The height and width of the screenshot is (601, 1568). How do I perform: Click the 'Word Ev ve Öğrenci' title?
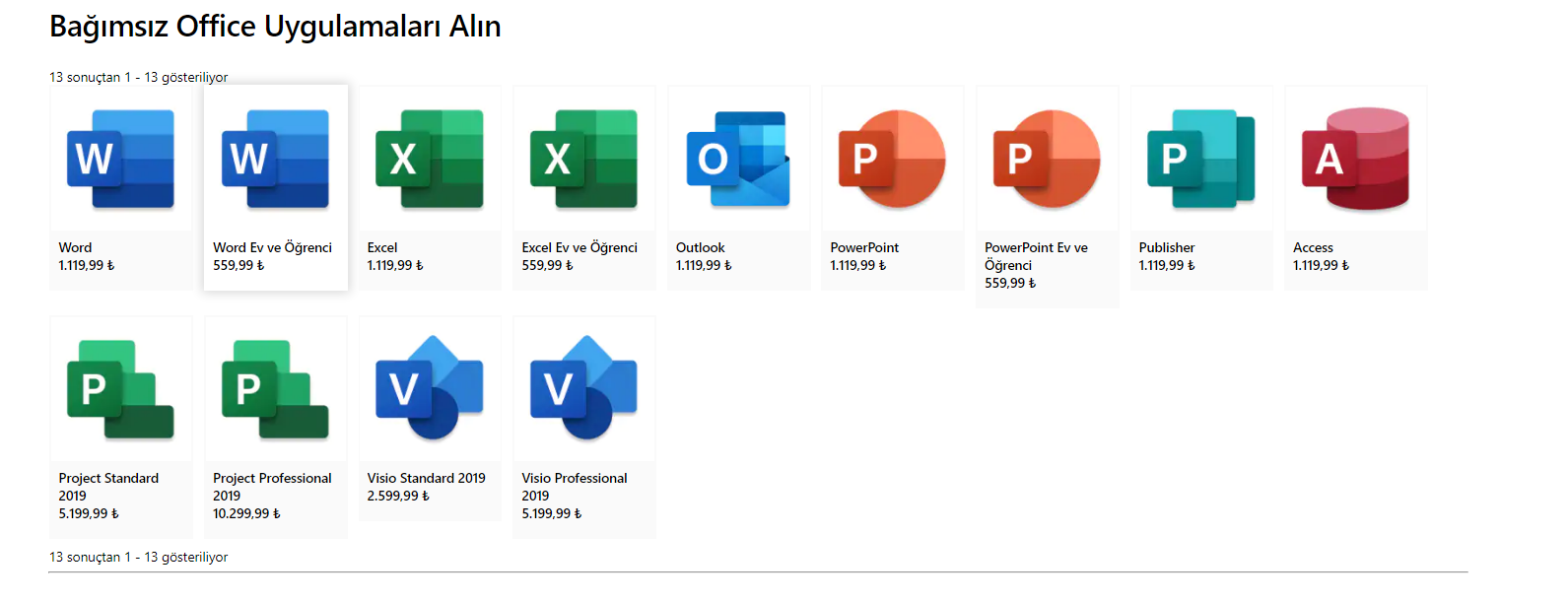coord(272,247)
